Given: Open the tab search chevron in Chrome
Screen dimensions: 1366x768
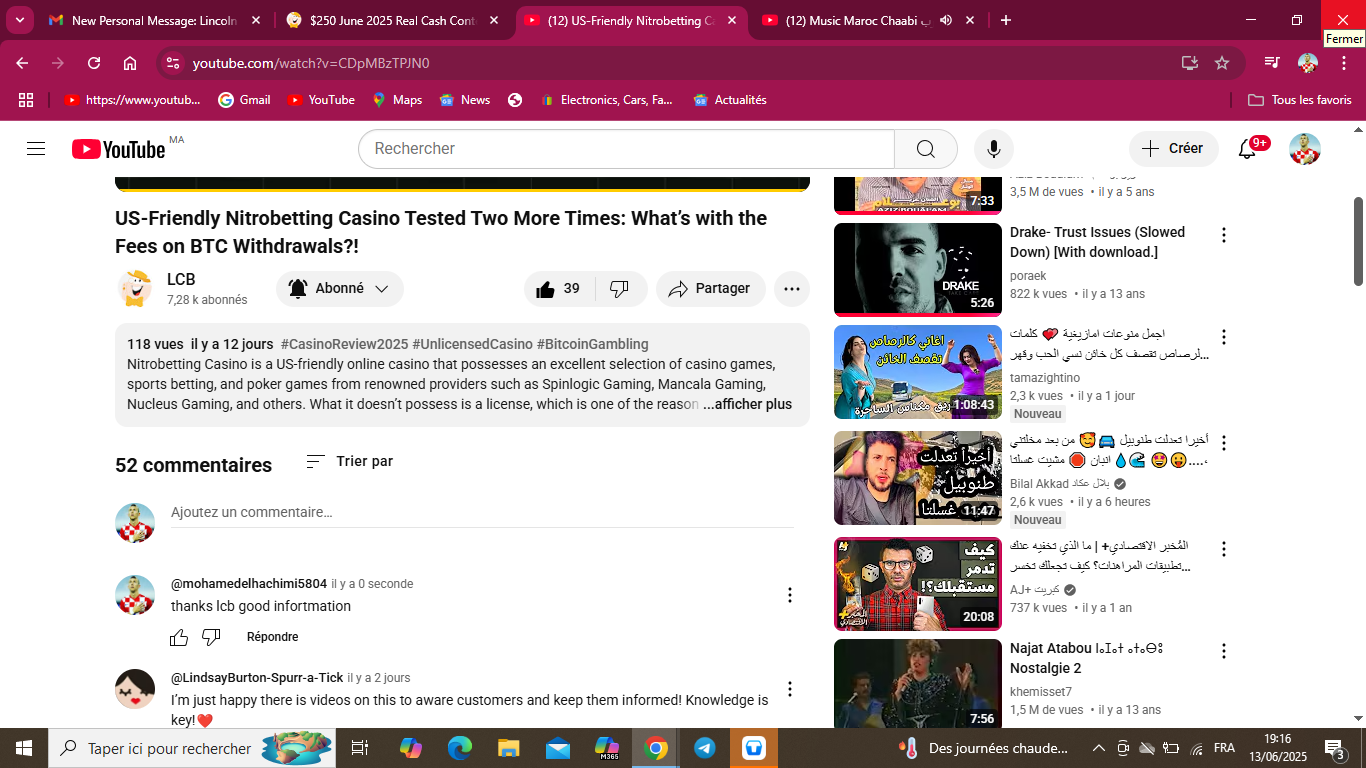Looking at the screenshot, I should click(x=20, y=20).
